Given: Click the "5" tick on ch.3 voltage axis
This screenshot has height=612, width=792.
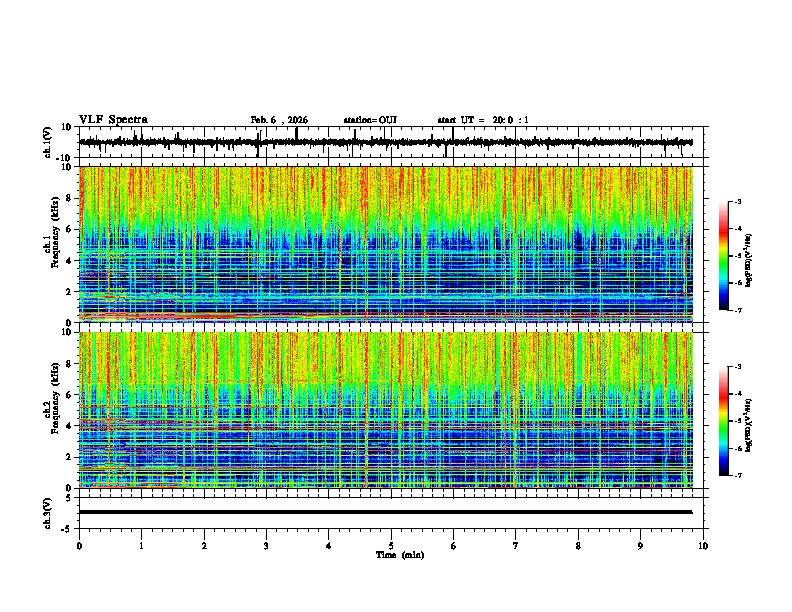Looking at the screenshot, I should [x=69, y=498].
